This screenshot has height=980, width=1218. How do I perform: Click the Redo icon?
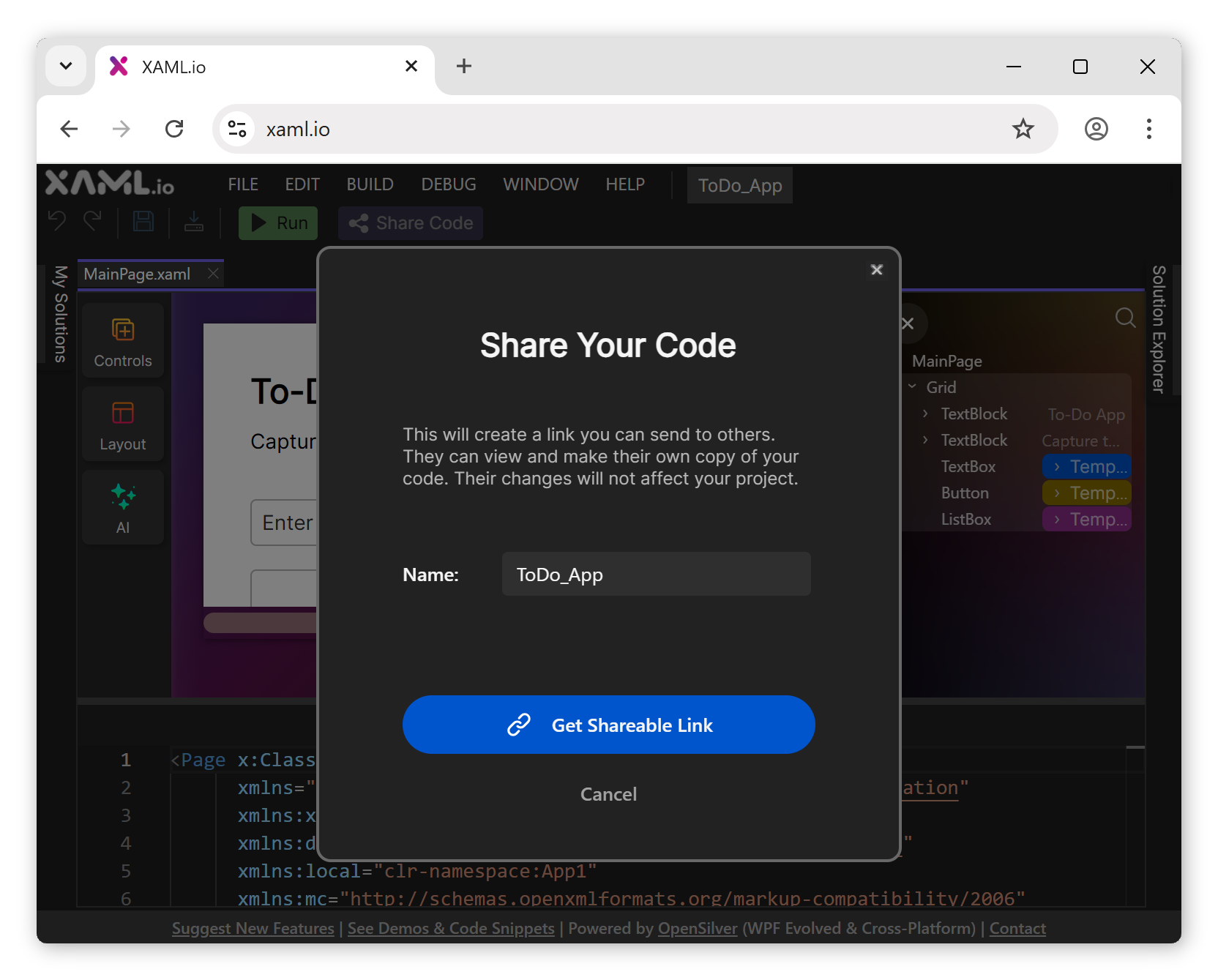pos(94,221)
